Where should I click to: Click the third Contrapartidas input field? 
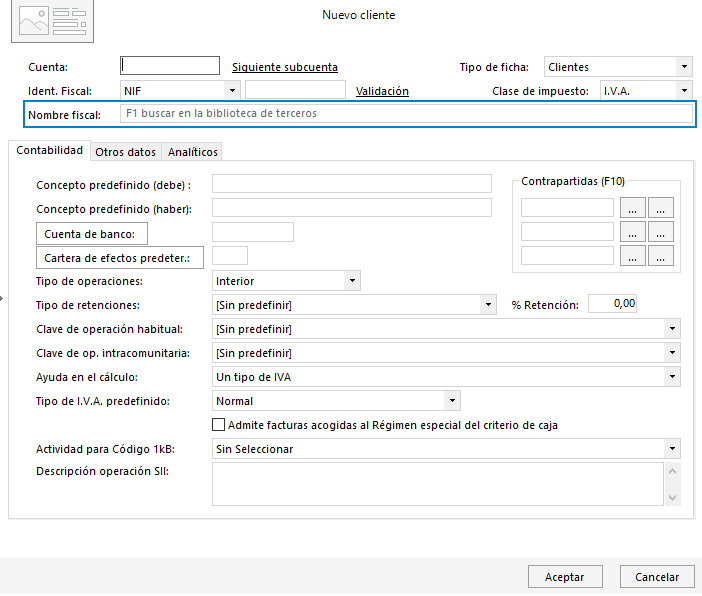[x=567, y=256]
